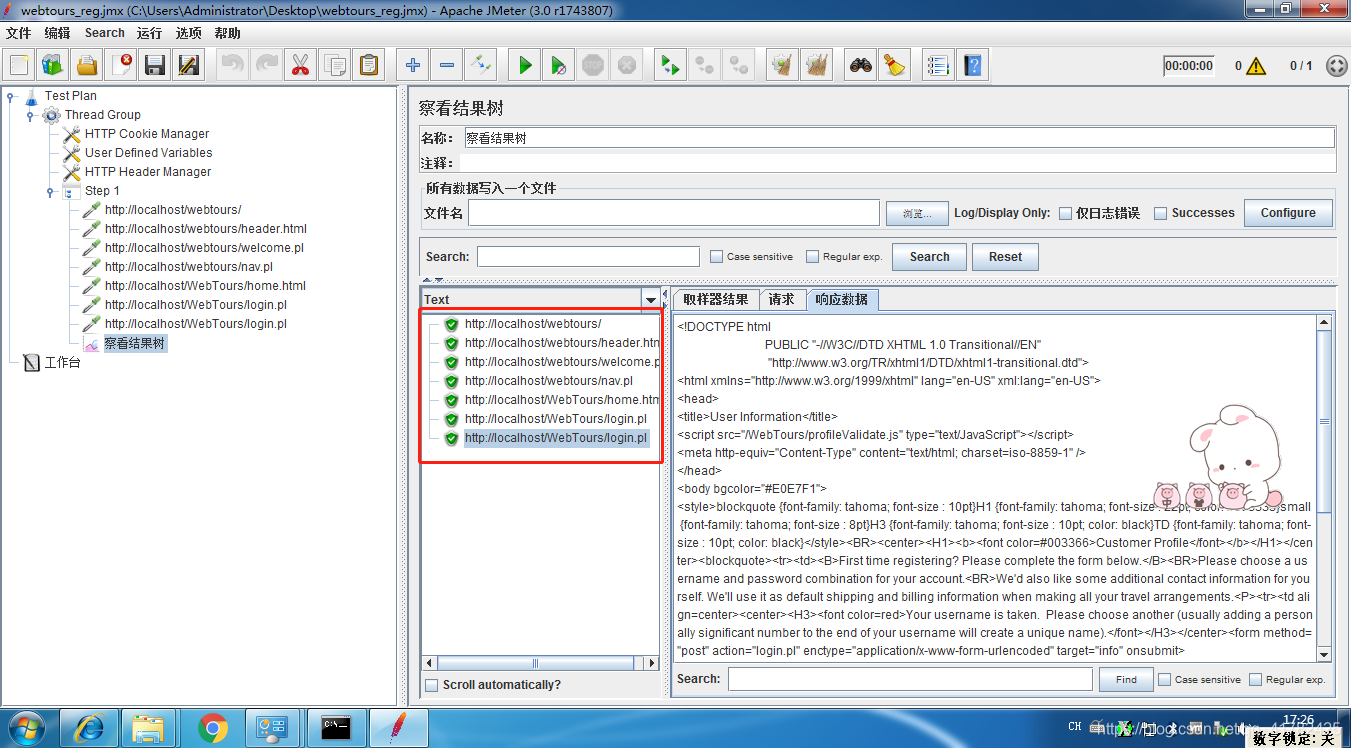The image size is (1351, 748).
Task: Create a new test plan with New icon
Action: [19, 66]
